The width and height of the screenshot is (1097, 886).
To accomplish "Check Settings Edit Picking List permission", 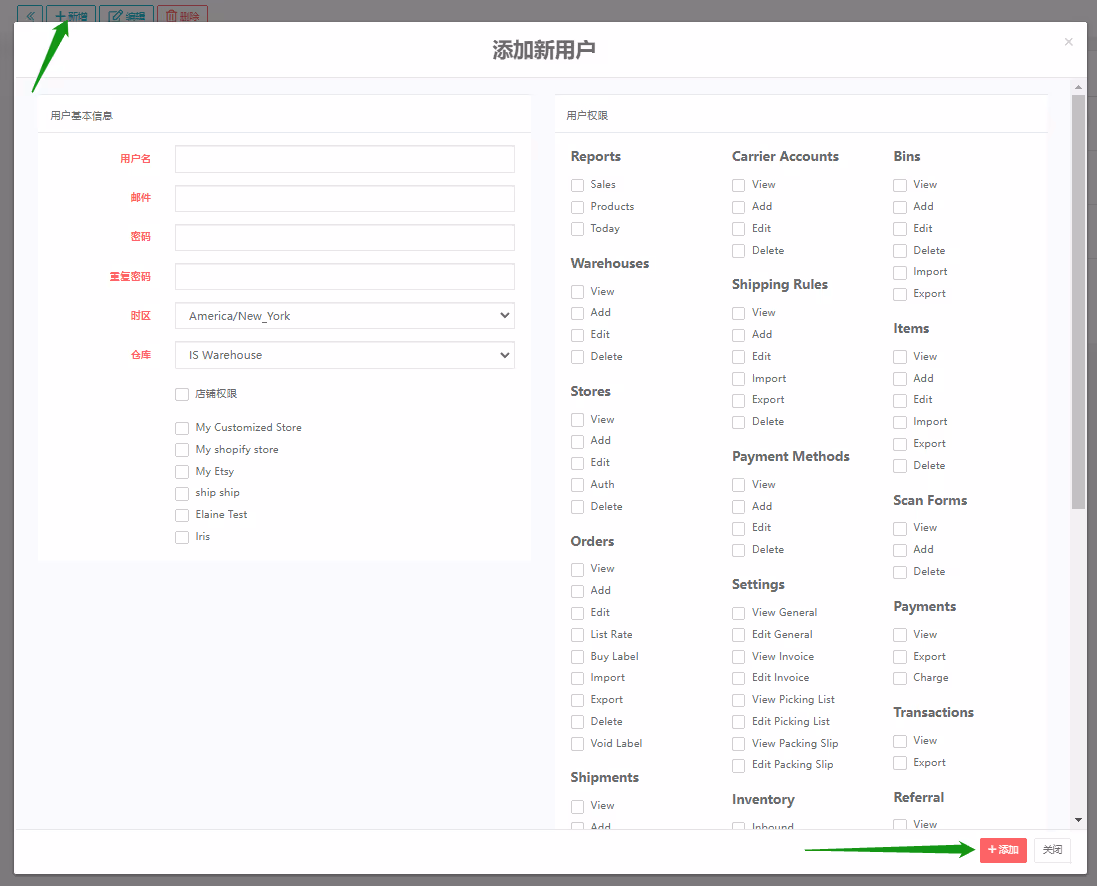I will pyautogui.click(x=738, y=722).
